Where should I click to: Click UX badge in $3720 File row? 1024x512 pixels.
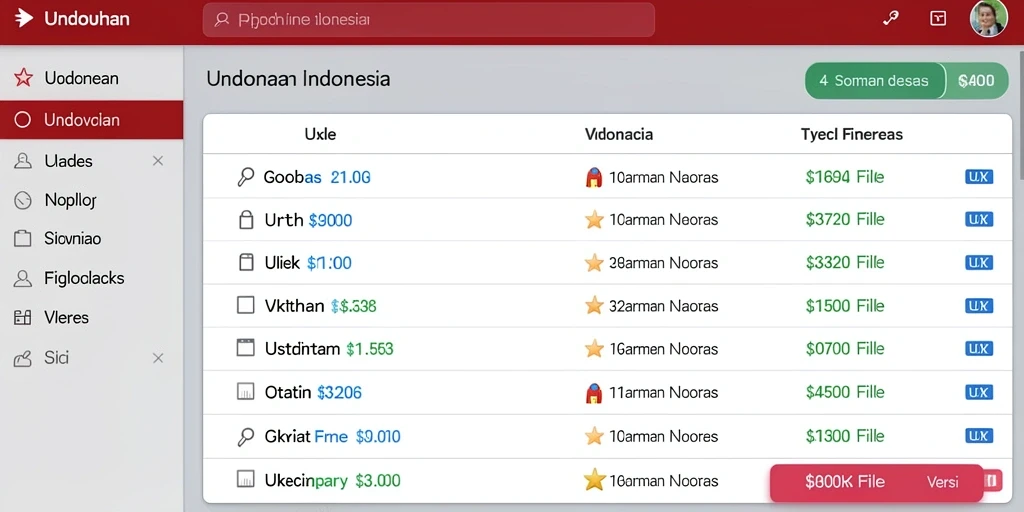click(x=979, y=219)
